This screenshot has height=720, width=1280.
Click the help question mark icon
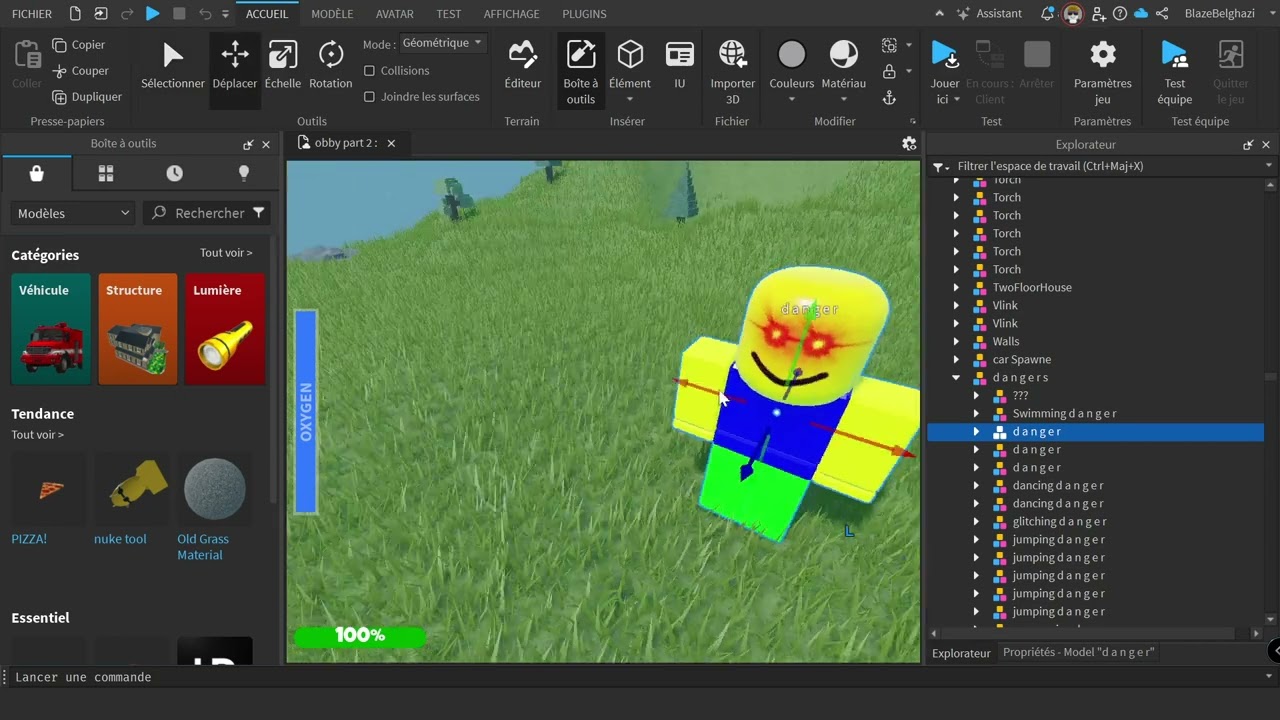pos(1120,14)
